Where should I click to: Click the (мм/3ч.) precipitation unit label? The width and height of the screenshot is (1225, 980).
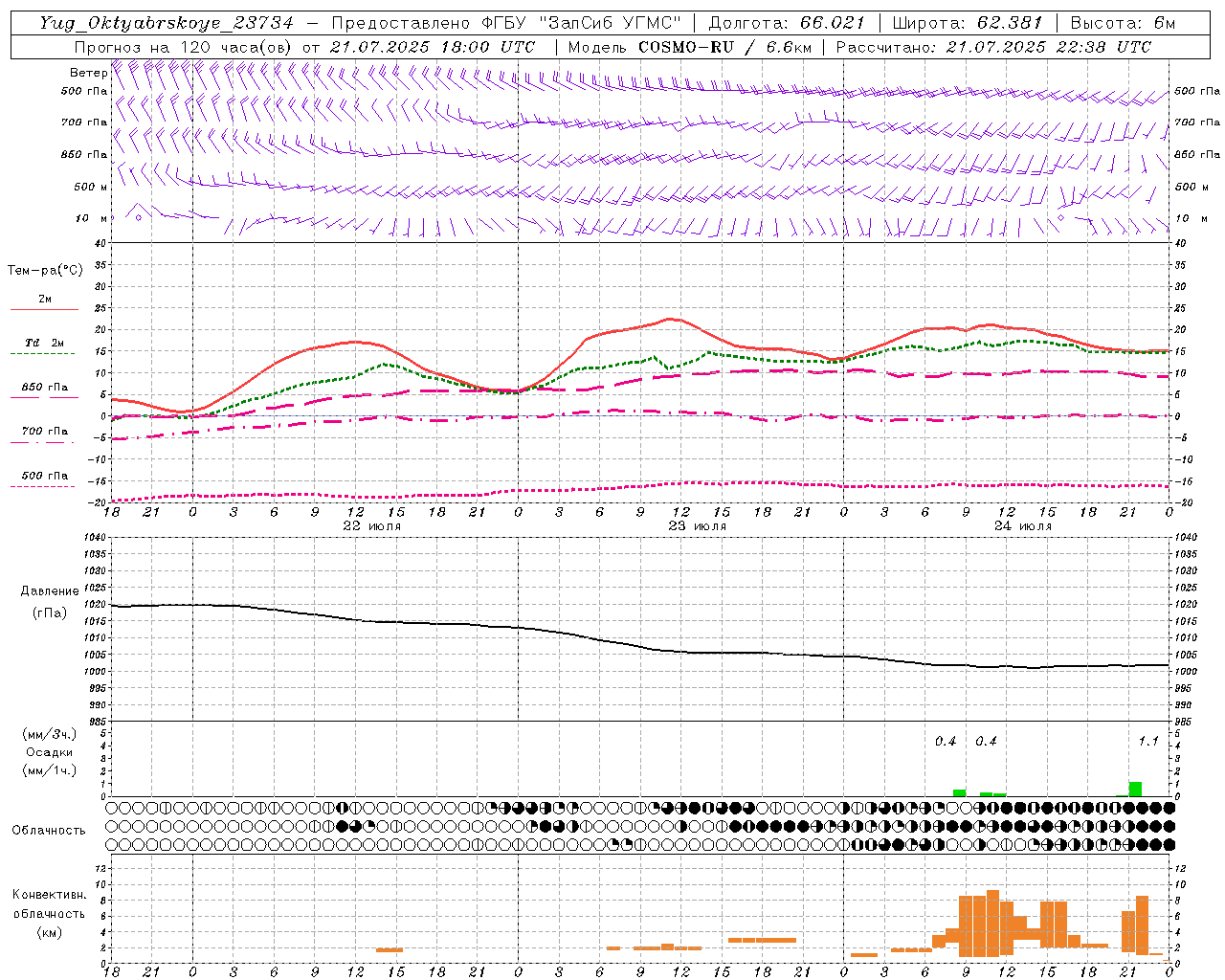click(50, 734)
